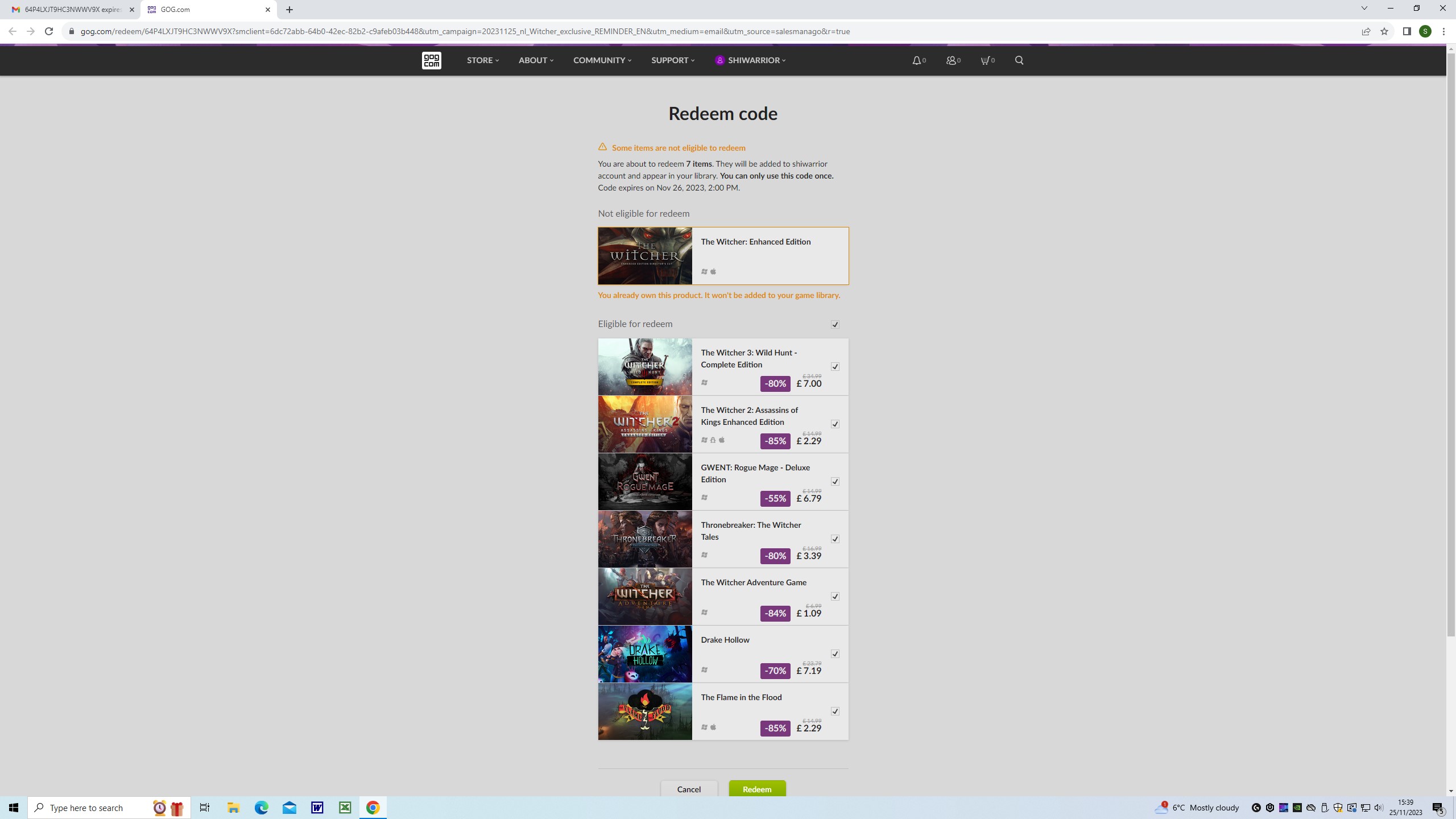
Task: Expand the STORE dropdown menu
Action: (482, 60)
